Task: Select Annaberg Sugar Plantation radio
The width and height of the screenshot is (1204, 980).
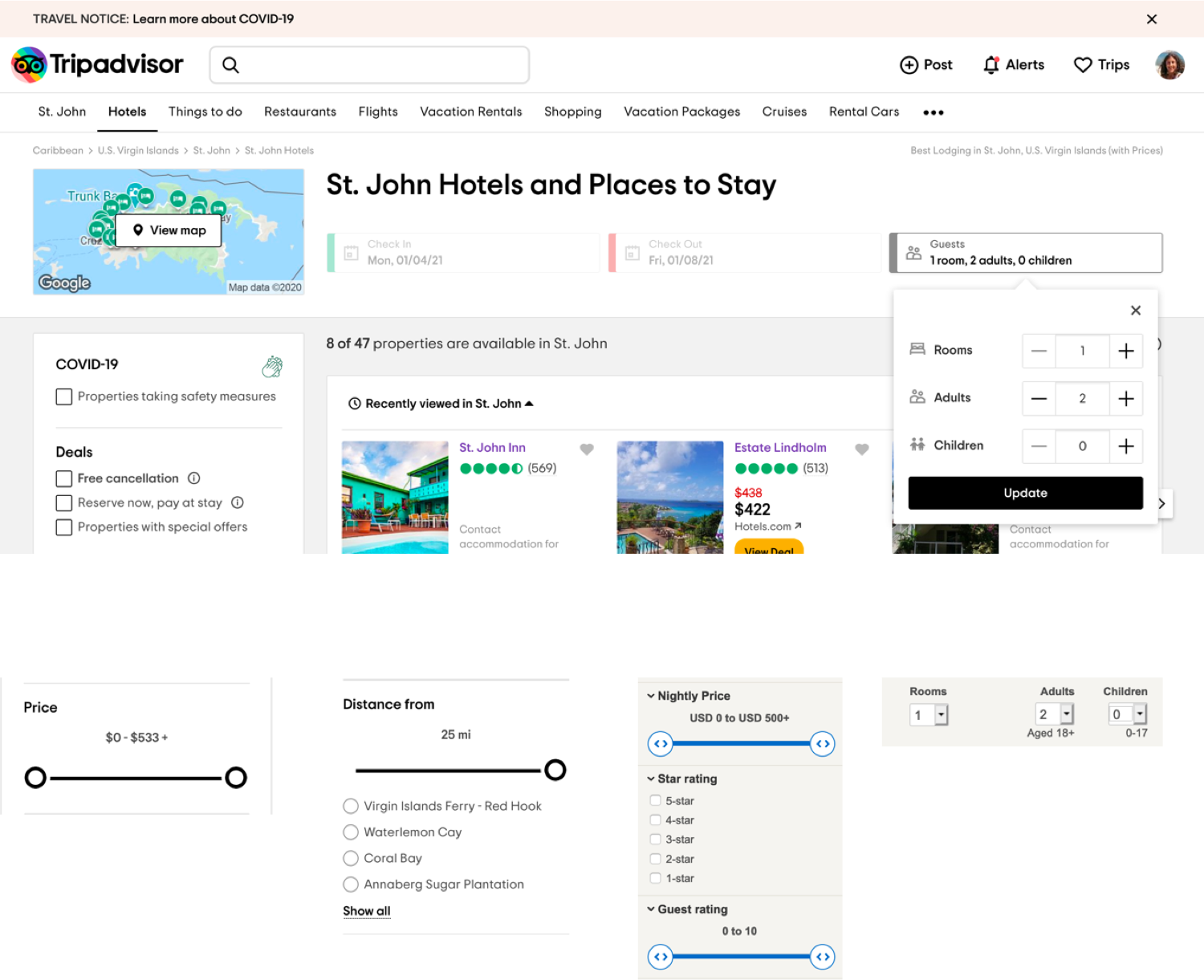Action: click(351, 884)
